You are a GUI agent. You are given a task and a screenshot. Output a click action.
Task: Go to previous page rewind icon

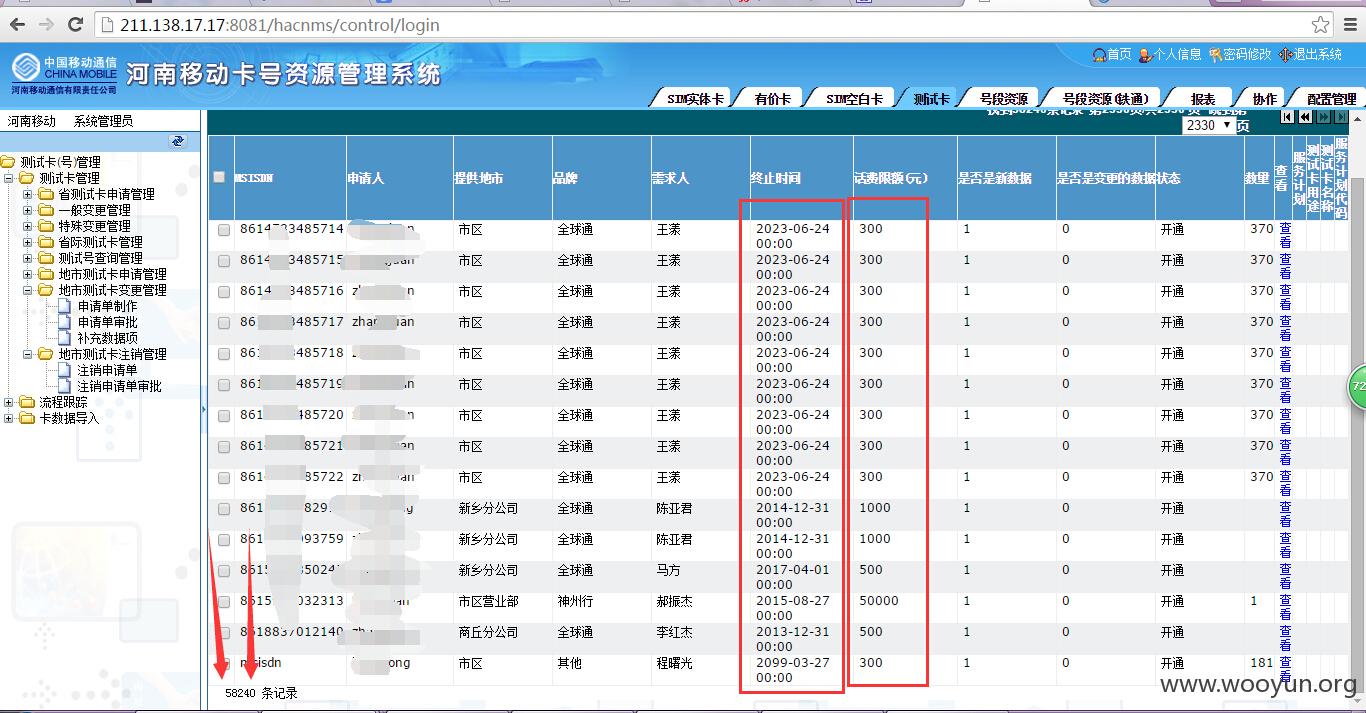pos(1305,118)
